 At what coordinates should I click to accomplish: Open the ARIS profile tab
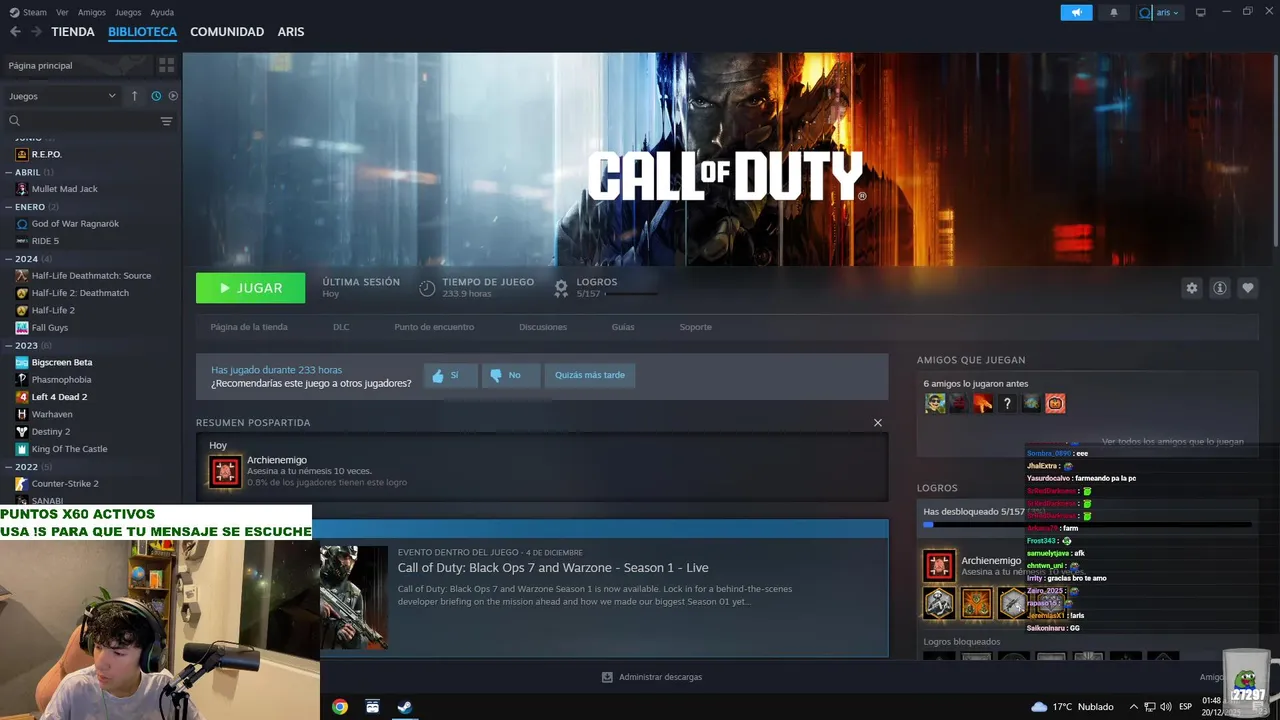[x=291, y=32]
